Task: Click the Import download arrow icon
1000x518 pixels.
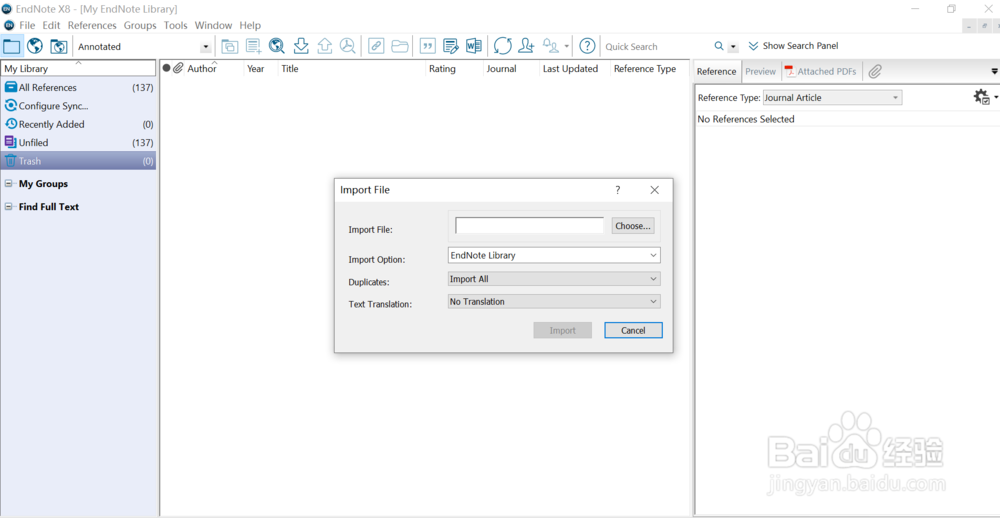Action: click(301, 46)
